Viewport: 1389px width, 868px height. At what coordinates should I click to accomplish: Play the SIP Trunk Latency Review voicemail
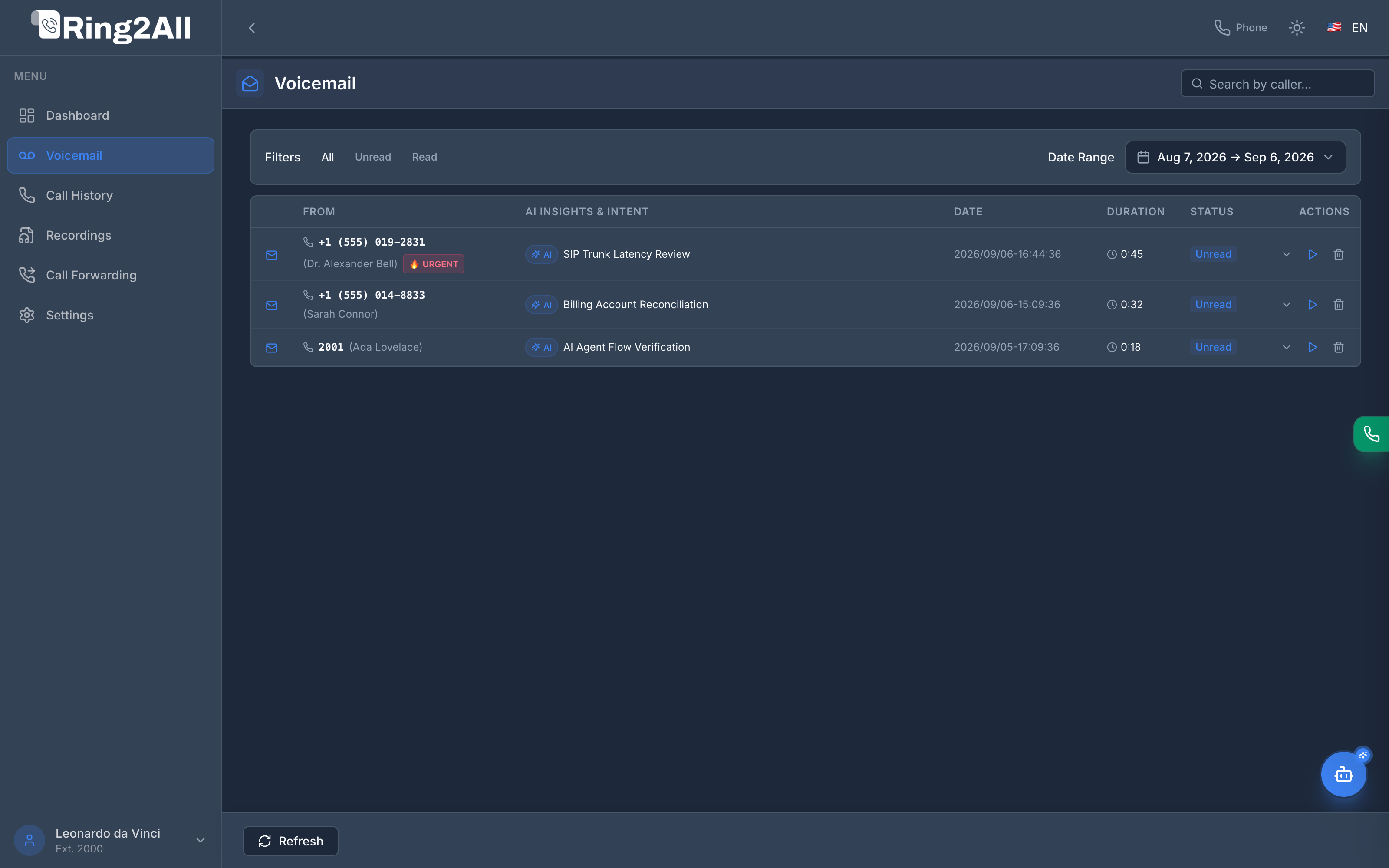pos(1312,254)
